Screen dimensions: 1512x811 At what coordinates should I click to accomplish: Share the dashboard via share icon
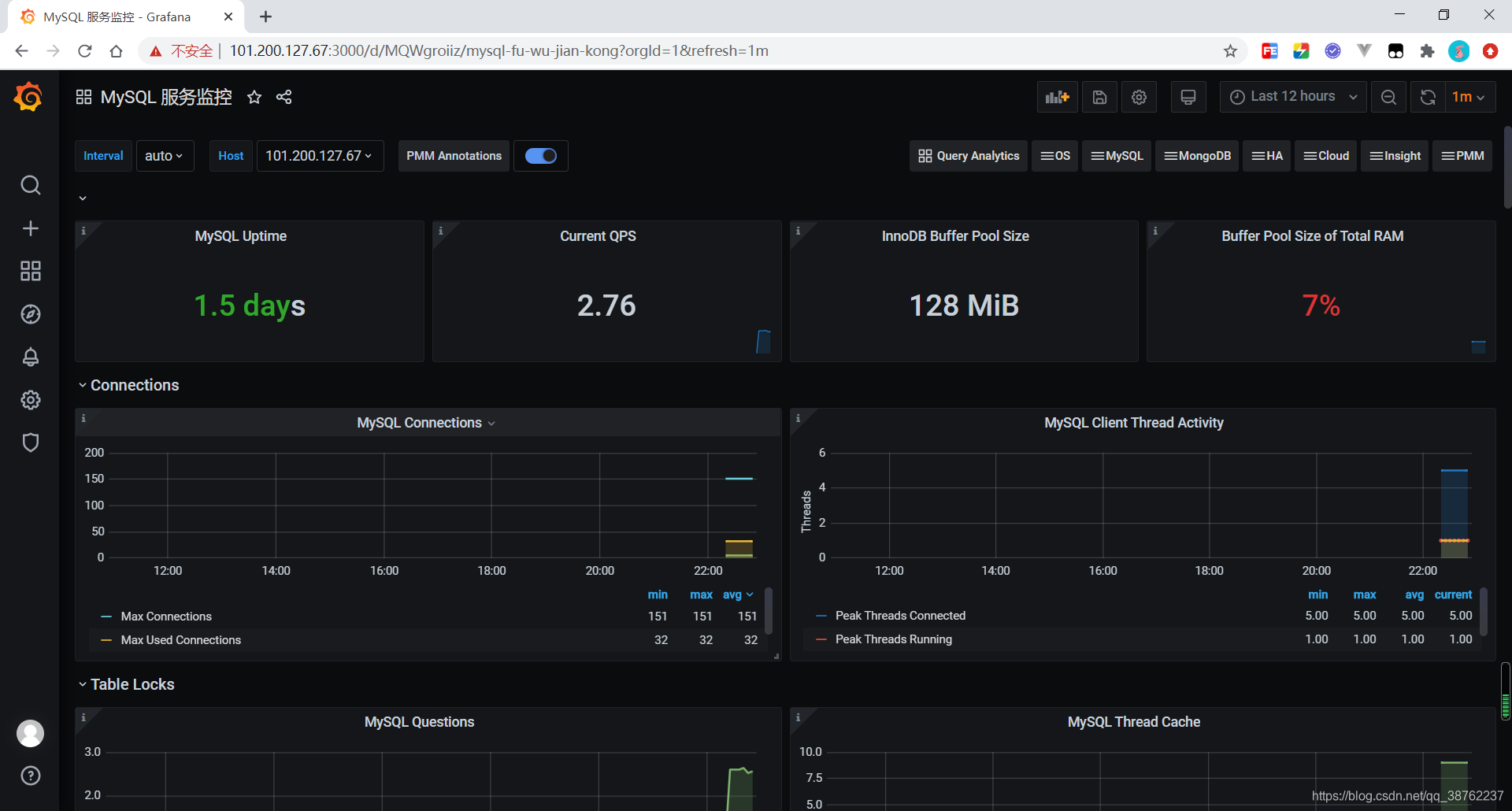[284, 97]
